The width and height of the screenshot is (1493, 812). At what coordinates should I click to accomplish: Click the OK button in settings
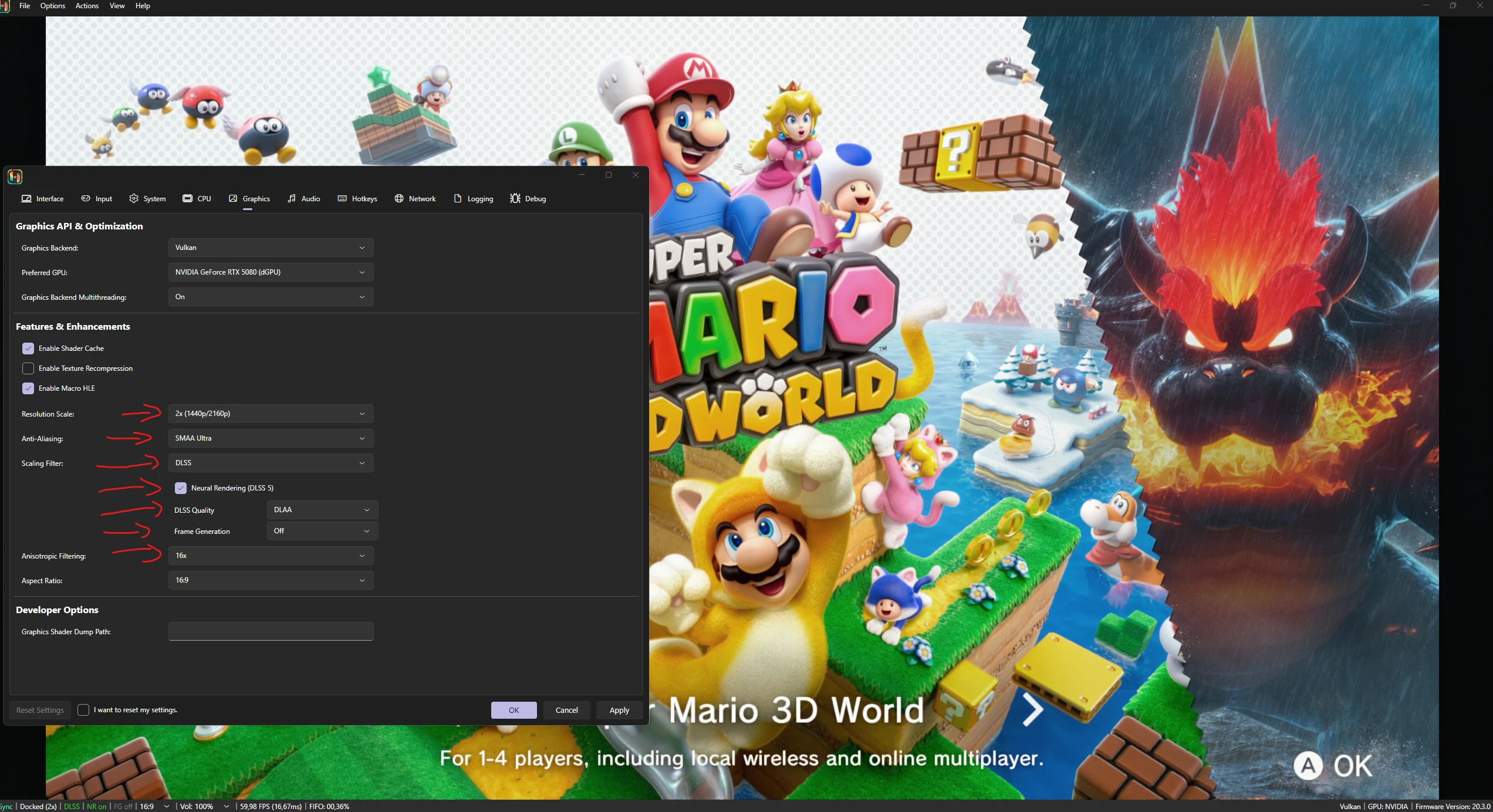tap(514, 710)
